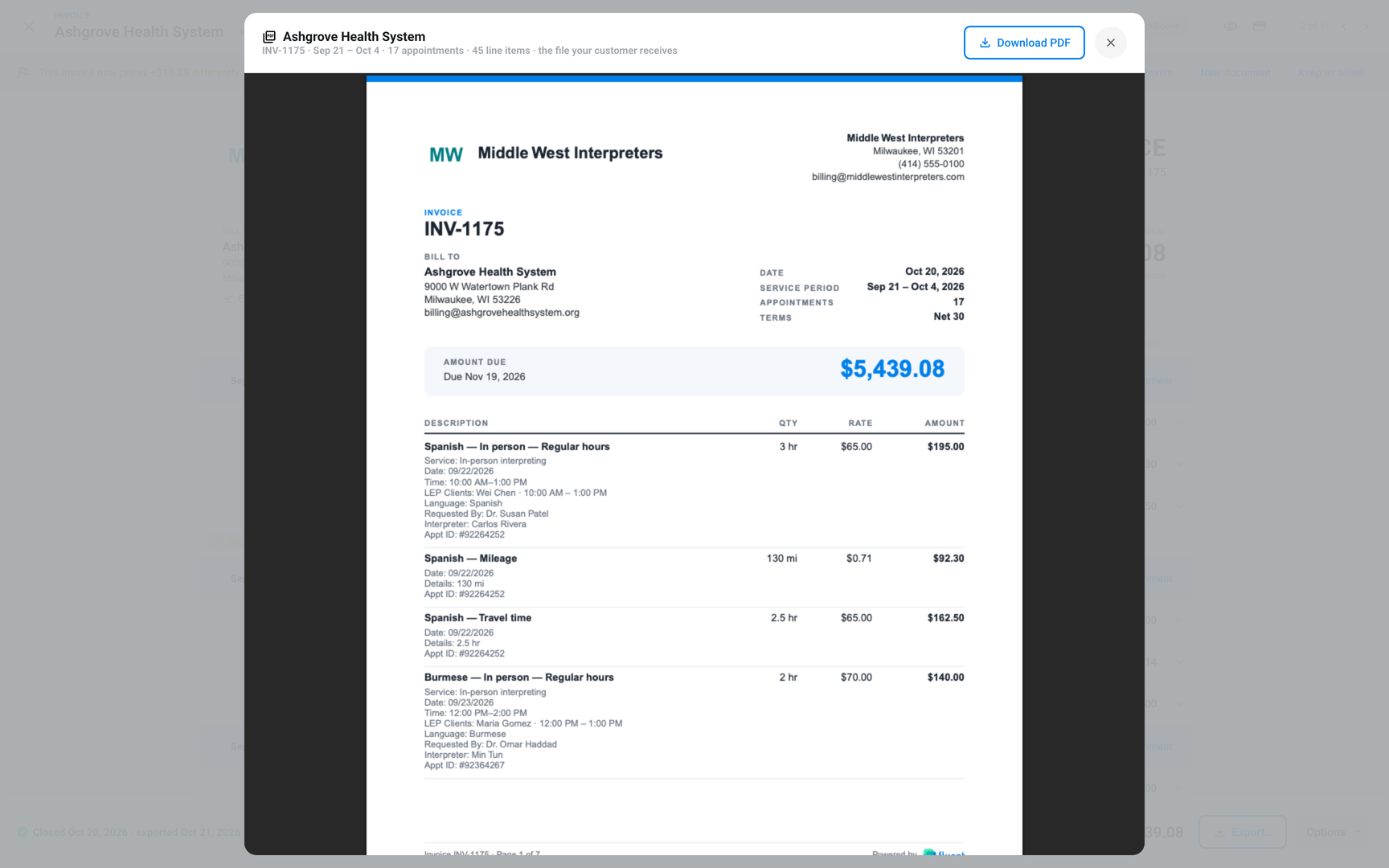Click the billing@middlewestinterpreters.com email

coord(887,177)
